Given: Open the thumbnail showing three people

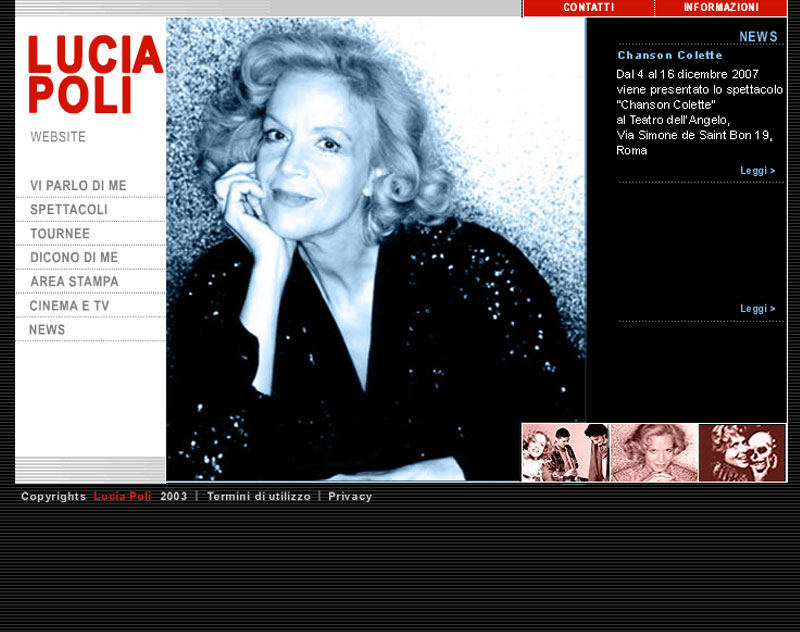Looking at the screenshot, I should click(565, 452).
